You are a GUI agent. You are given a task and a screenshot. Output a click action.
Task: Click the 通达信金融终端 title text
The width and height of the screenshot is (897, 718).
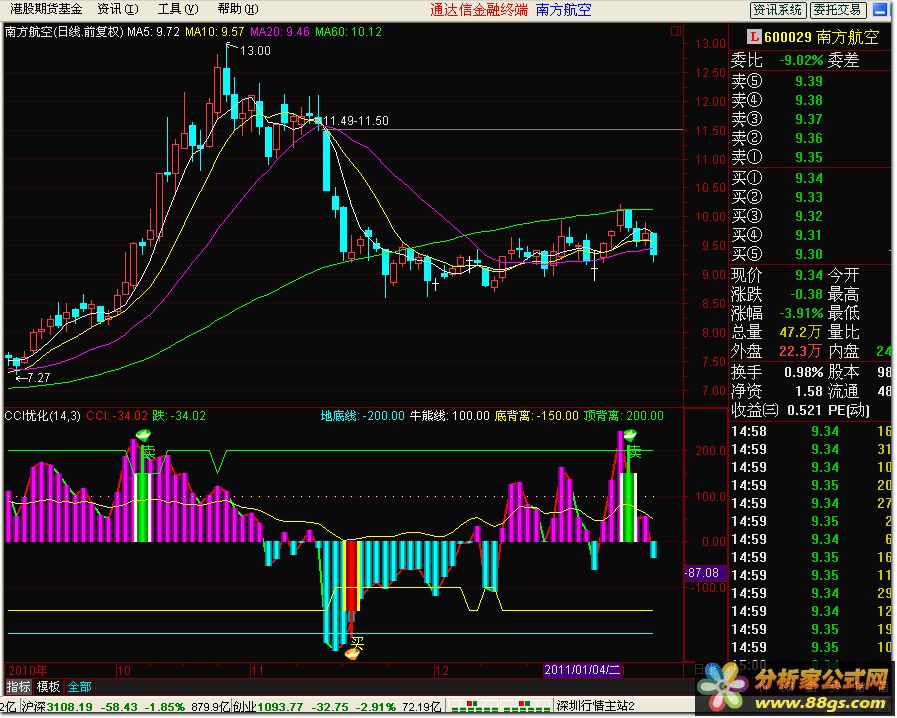479,10
